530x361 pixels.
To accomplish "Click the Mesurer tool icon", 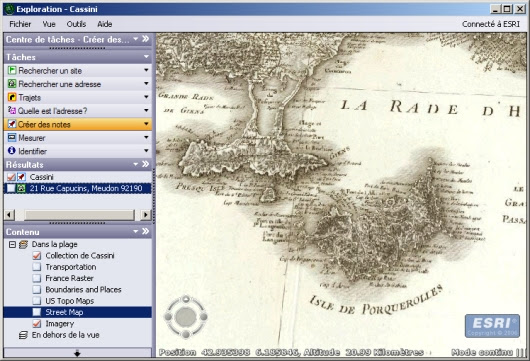I will [x=12, y=138].
